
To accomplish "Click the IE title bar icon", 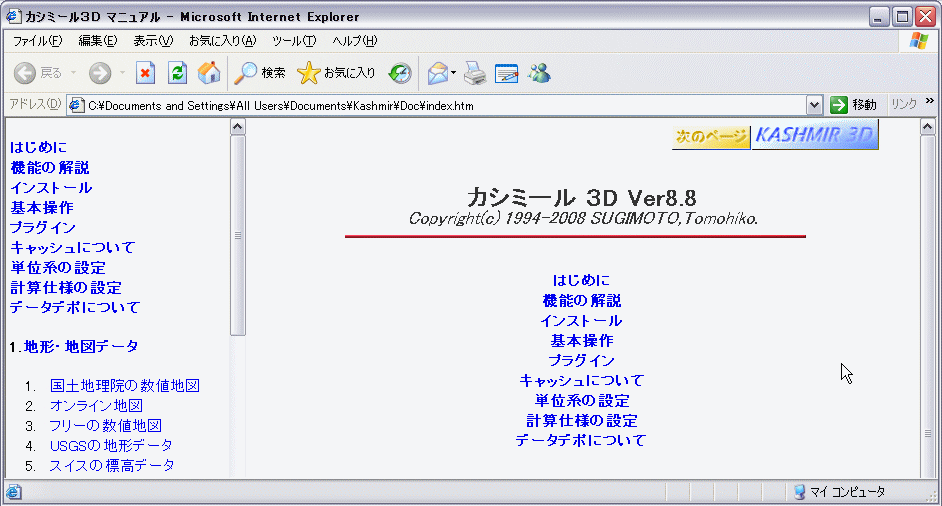I will [x=13, y=16].
